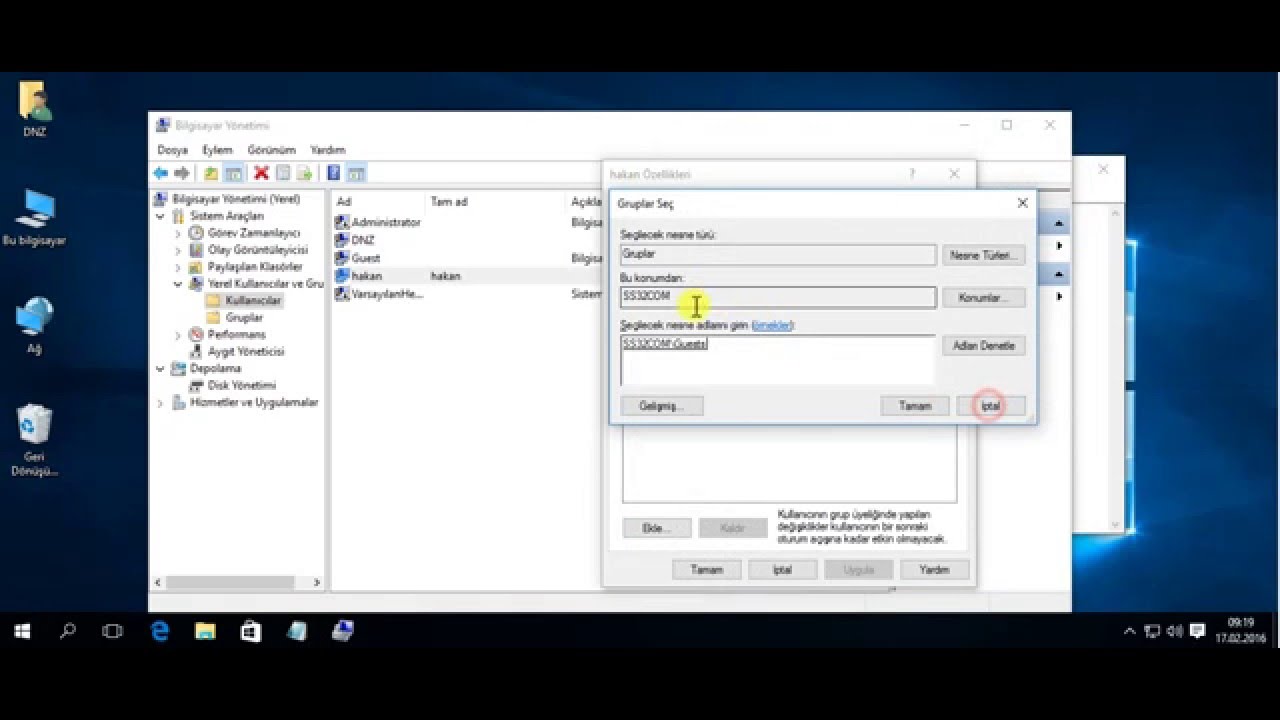Viewport: 1280px width, 720px height.
Task: Open the Recycle Bin desktop icon
Action: point(35,425)
